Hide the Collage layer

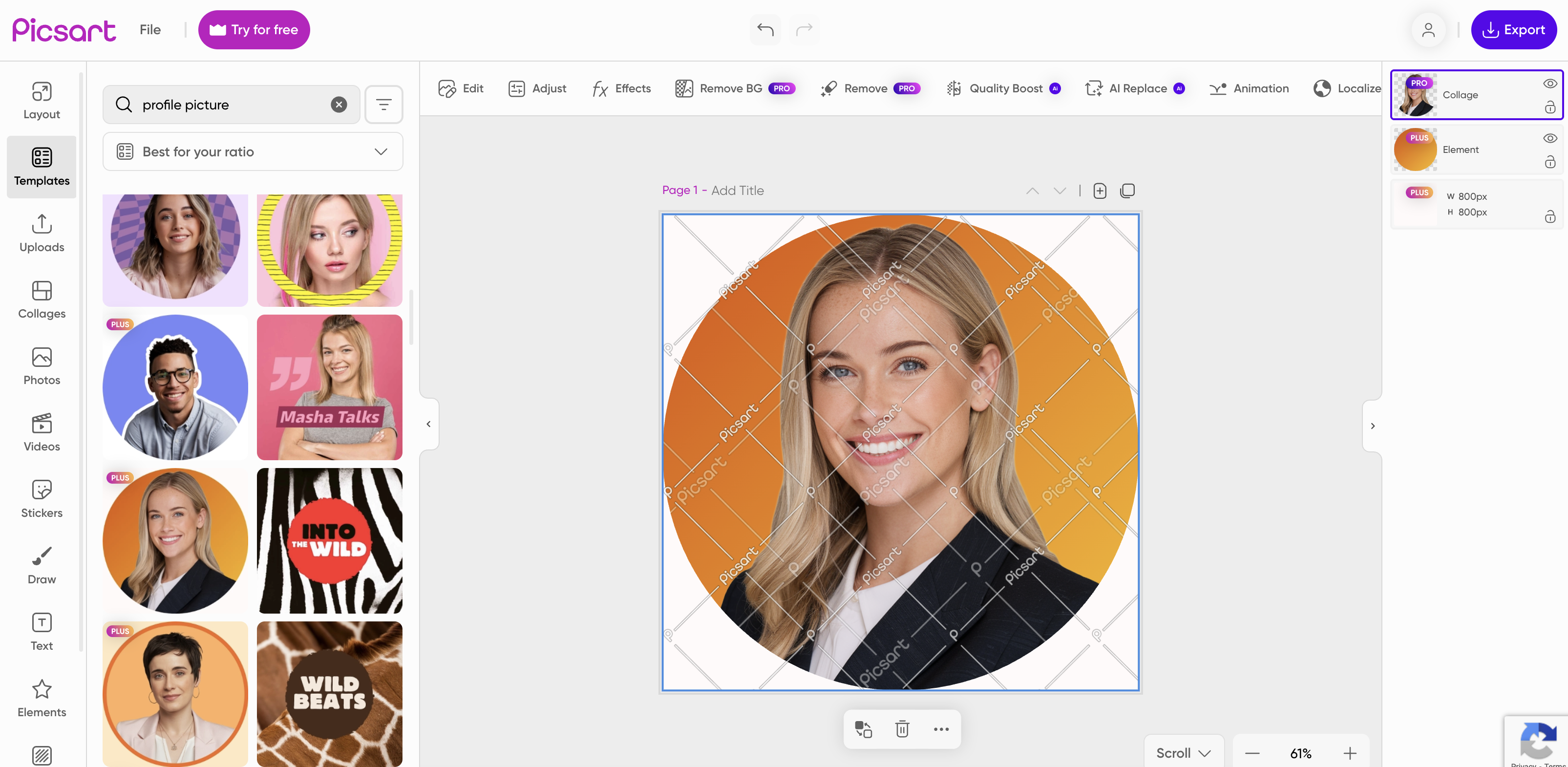1550,83
